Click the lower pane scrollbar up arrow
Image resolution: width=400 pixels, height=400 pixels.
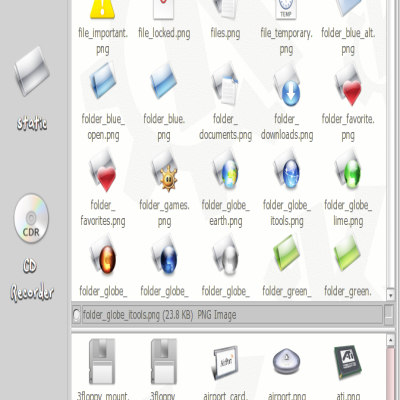tap(390, 340)
